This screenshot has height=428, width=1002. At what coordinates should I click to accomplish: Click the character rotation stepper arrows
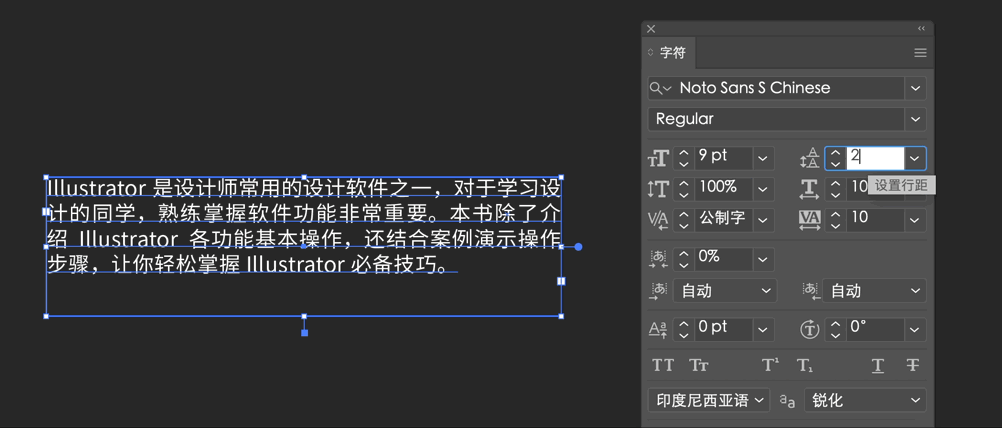click(x=835, y=330)
